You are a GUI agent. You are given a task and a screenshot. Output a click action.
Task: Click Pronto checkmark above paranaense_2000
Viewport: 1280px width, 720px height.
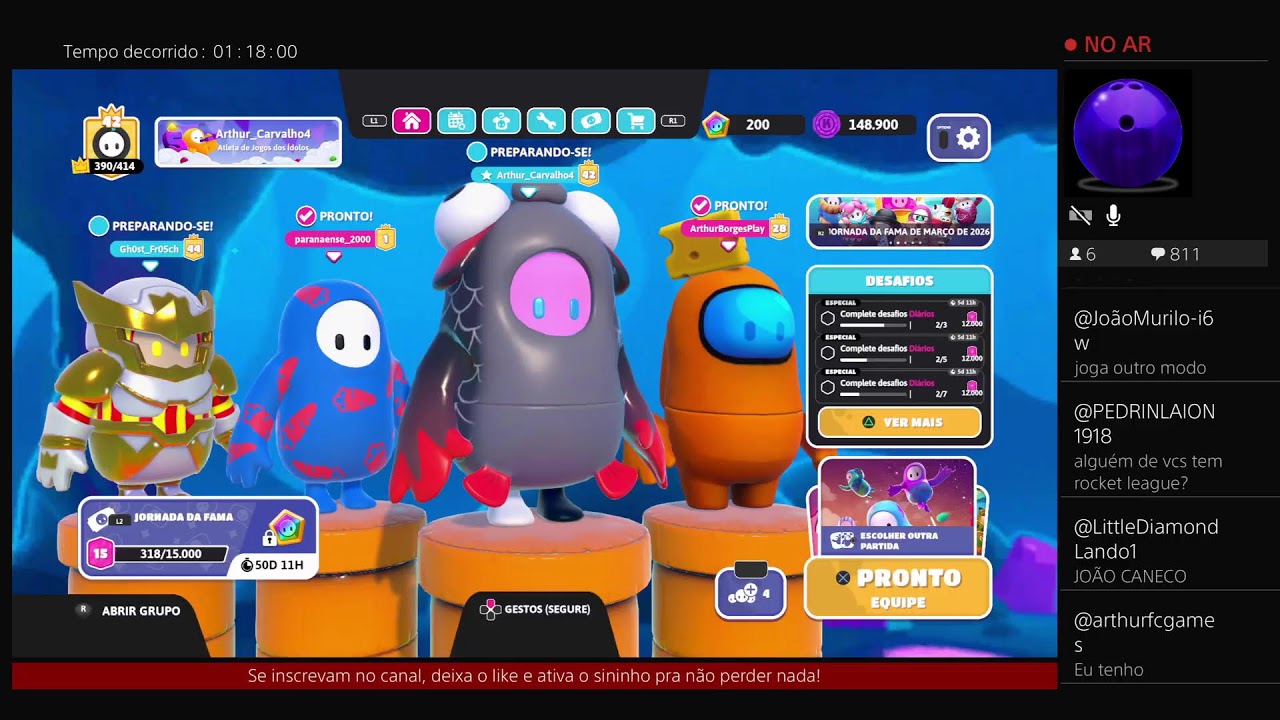pos(306,216)
